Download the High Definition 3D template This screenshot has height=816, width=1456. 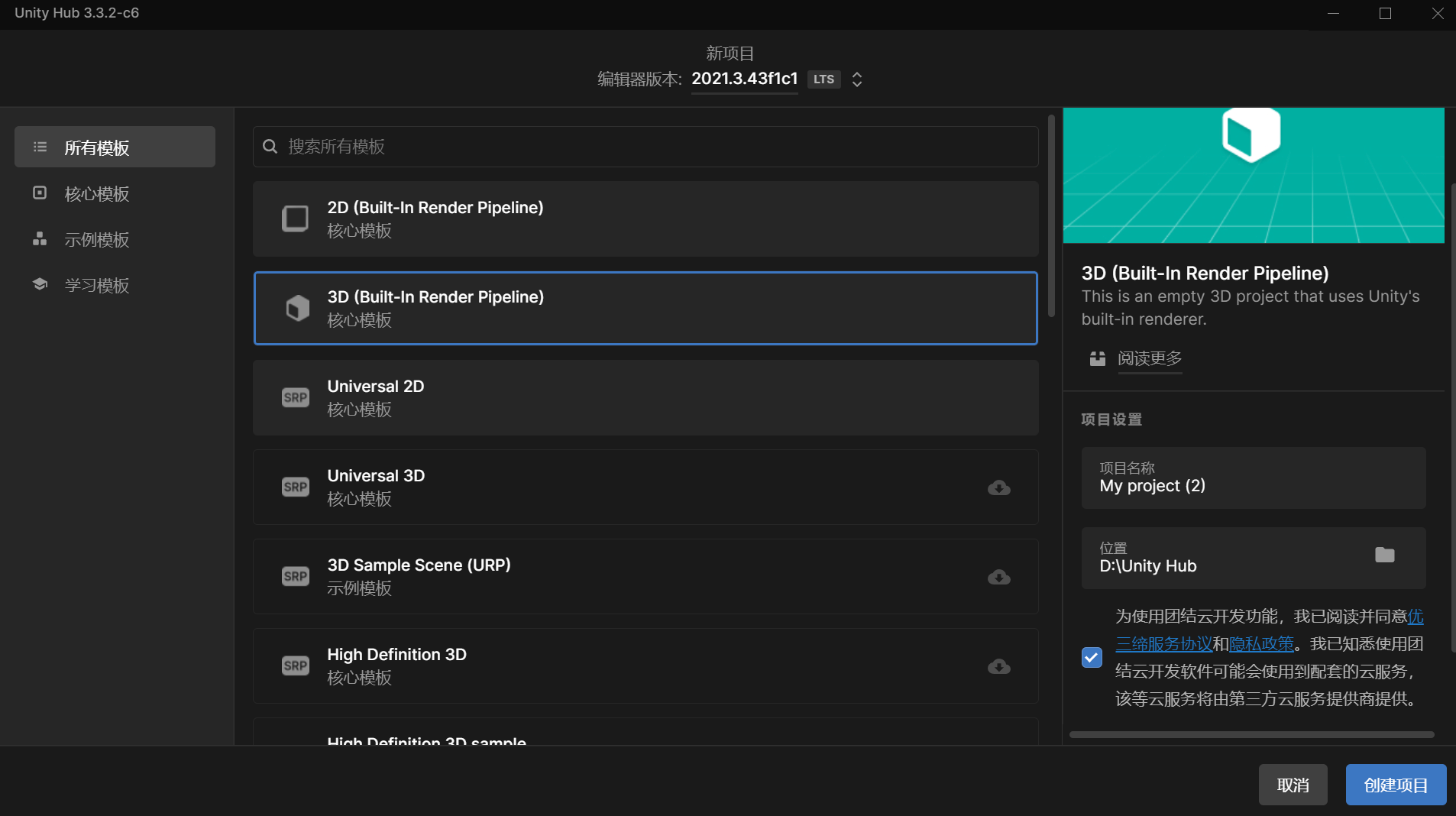click(x=998, y=666)
